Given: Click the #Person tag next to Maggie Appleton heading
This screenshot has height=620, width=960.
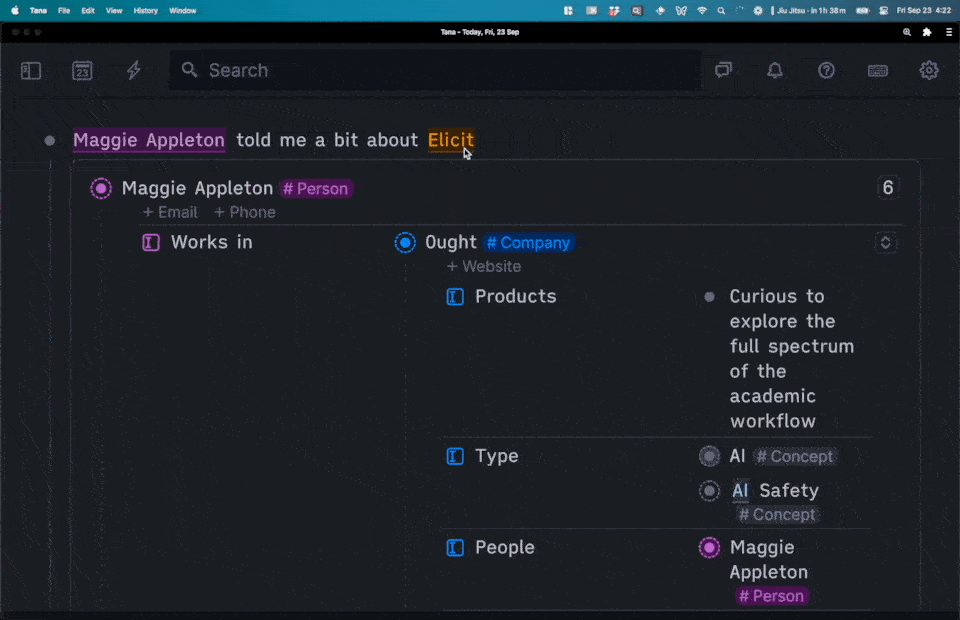Looking at the screenshot, I should [316, 189].
